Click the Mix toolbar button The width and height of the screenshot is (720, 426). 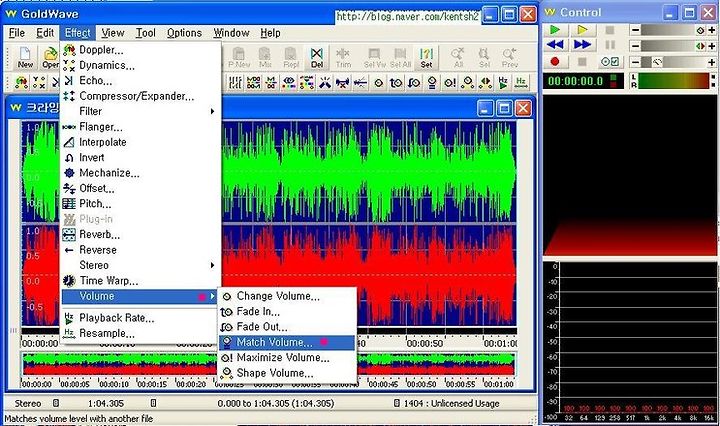265,58
